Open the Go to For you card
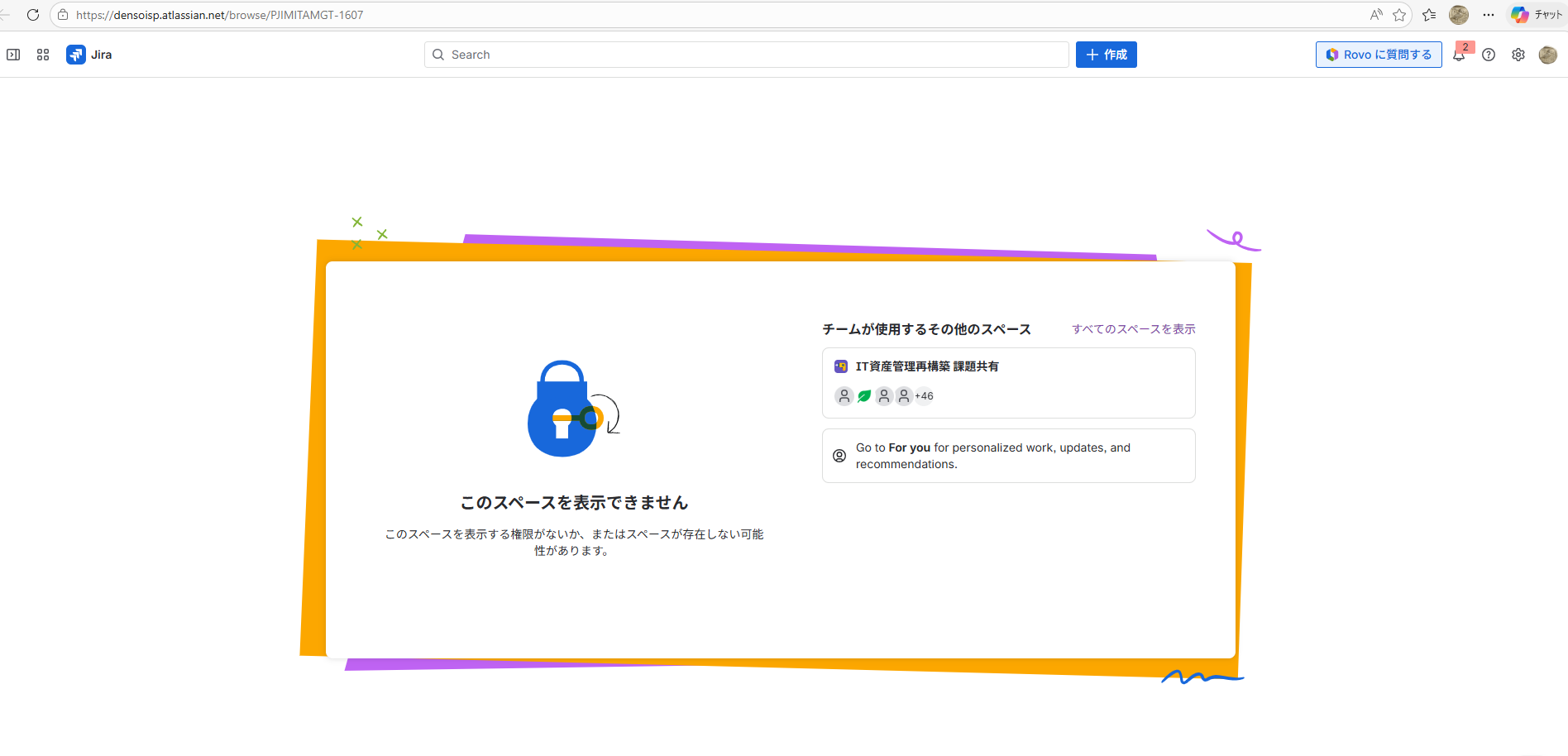The image size is (1568, 756). [x=1009, y=456]
